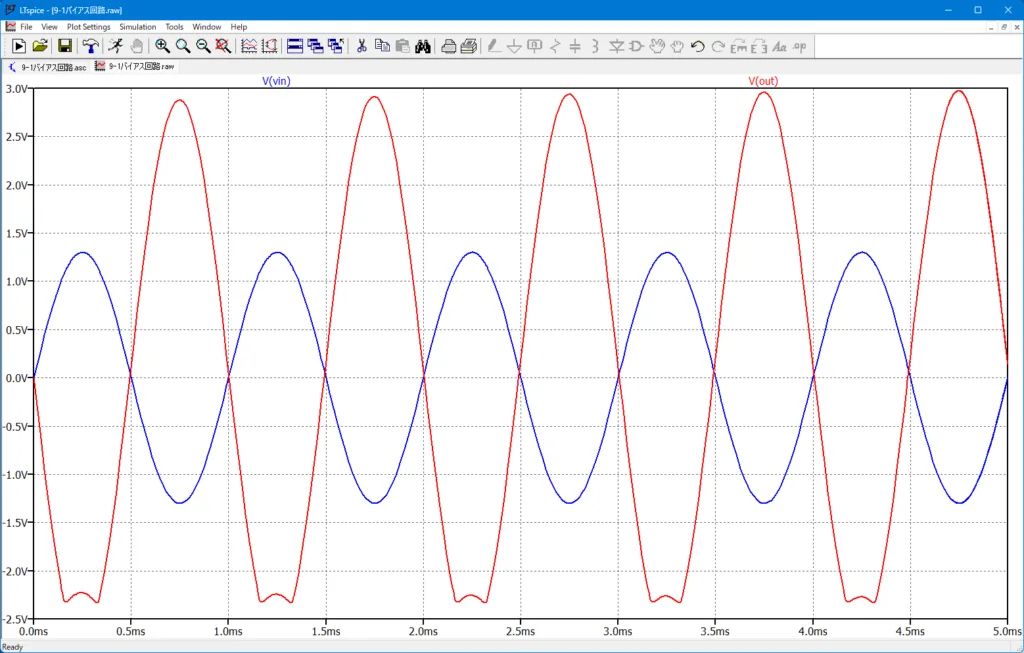The height and width of the screenshot is (653, 1024).
Task: Tile windows with the Tile Horizontally icon
Action: [x=295, y=46]
